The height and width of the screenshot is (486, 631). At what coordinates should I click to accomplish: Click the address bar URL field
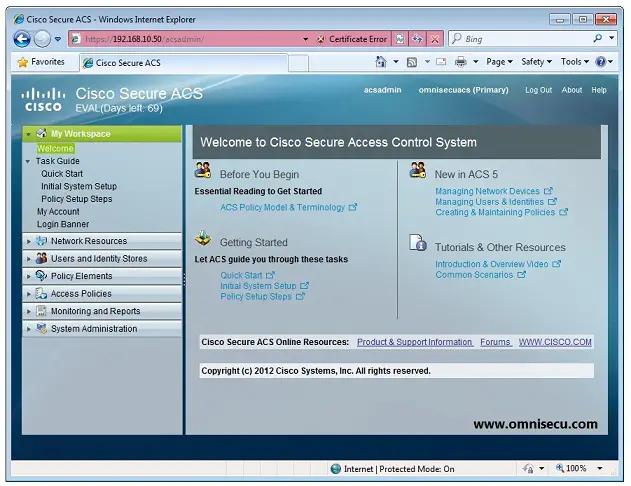point(185,39)
